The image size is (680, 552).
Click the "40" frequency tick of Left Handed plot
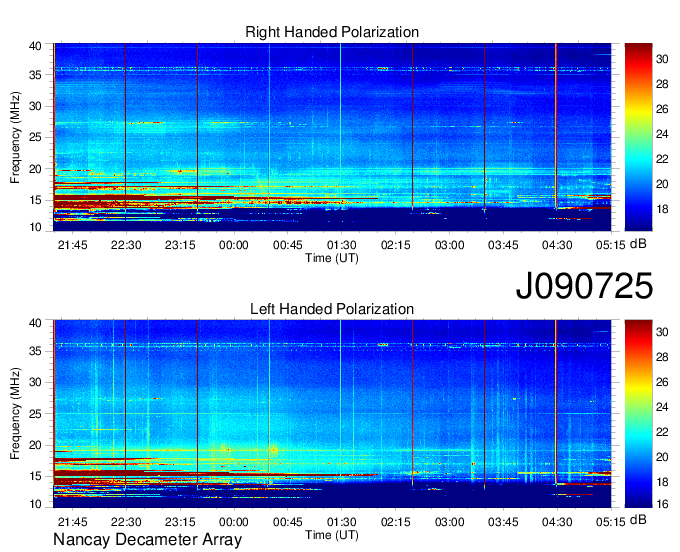35,323
